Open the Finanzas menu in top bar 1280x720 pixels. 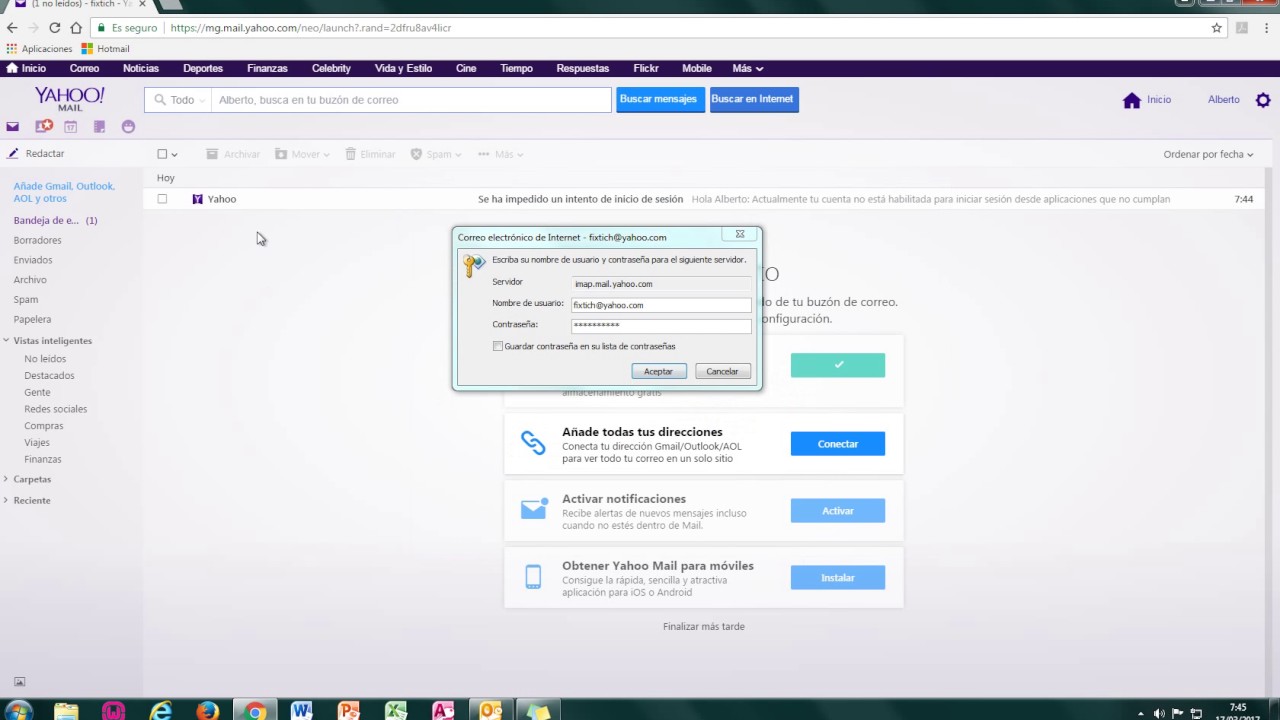(x=267, y=68)
